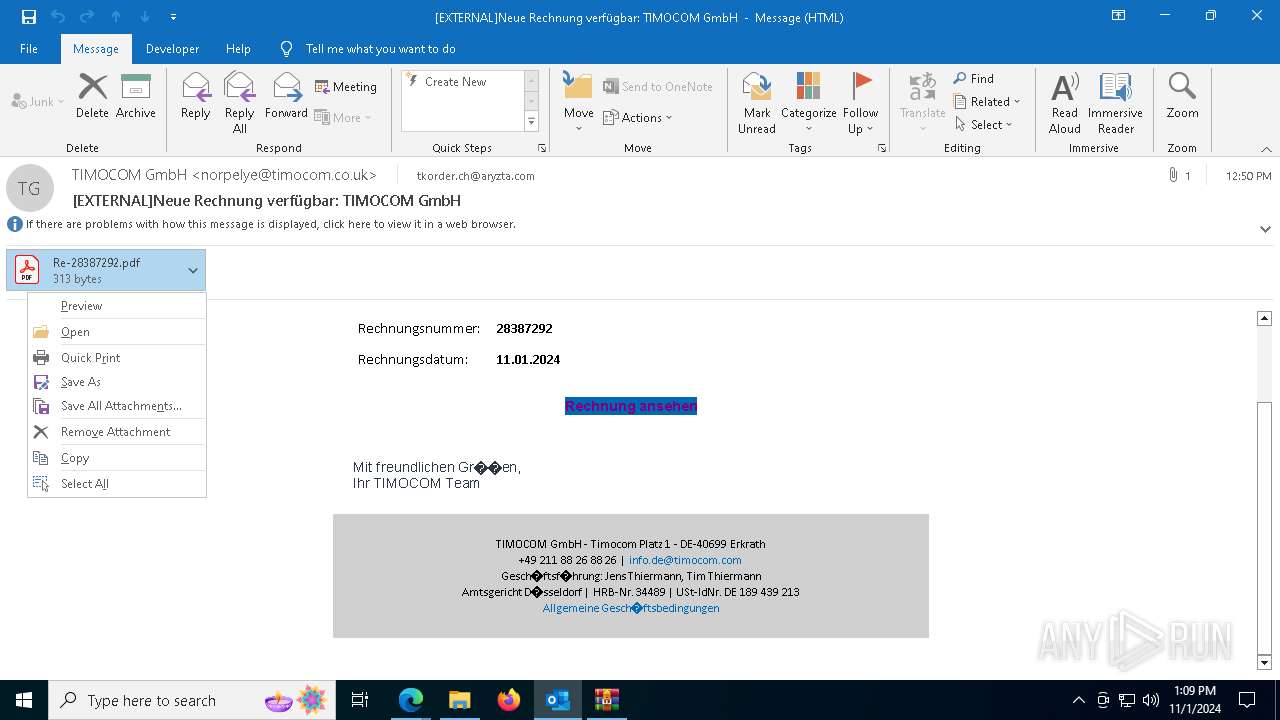
Task: Open the Actions dropdown
Action: click(x=638, y=117)
